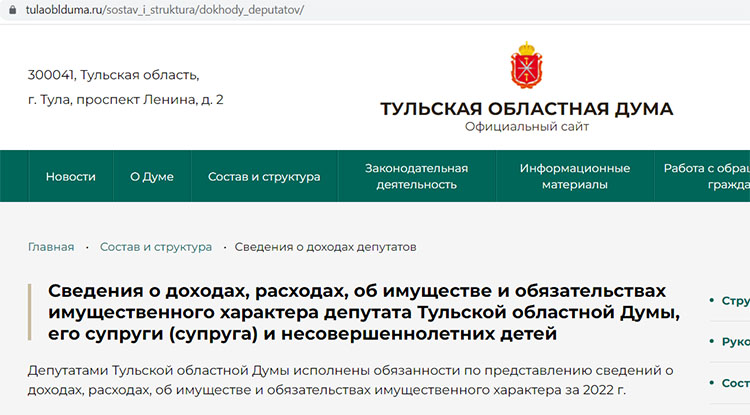750x415 pixels.
Task: Open the ТУЛЬСКАЯ ОБЛАСТНАЯ ДУМА site title
Action: (526, 109)
